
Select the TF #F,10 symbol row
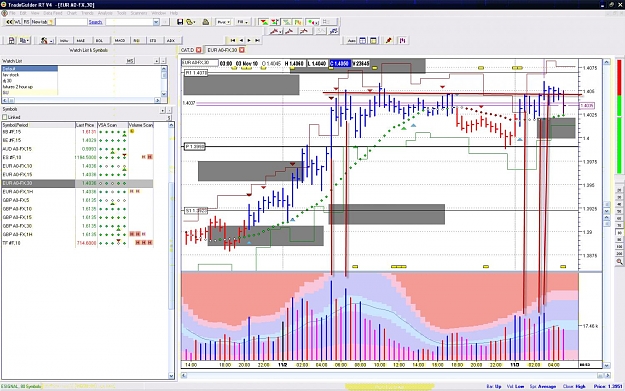[77, 243]
